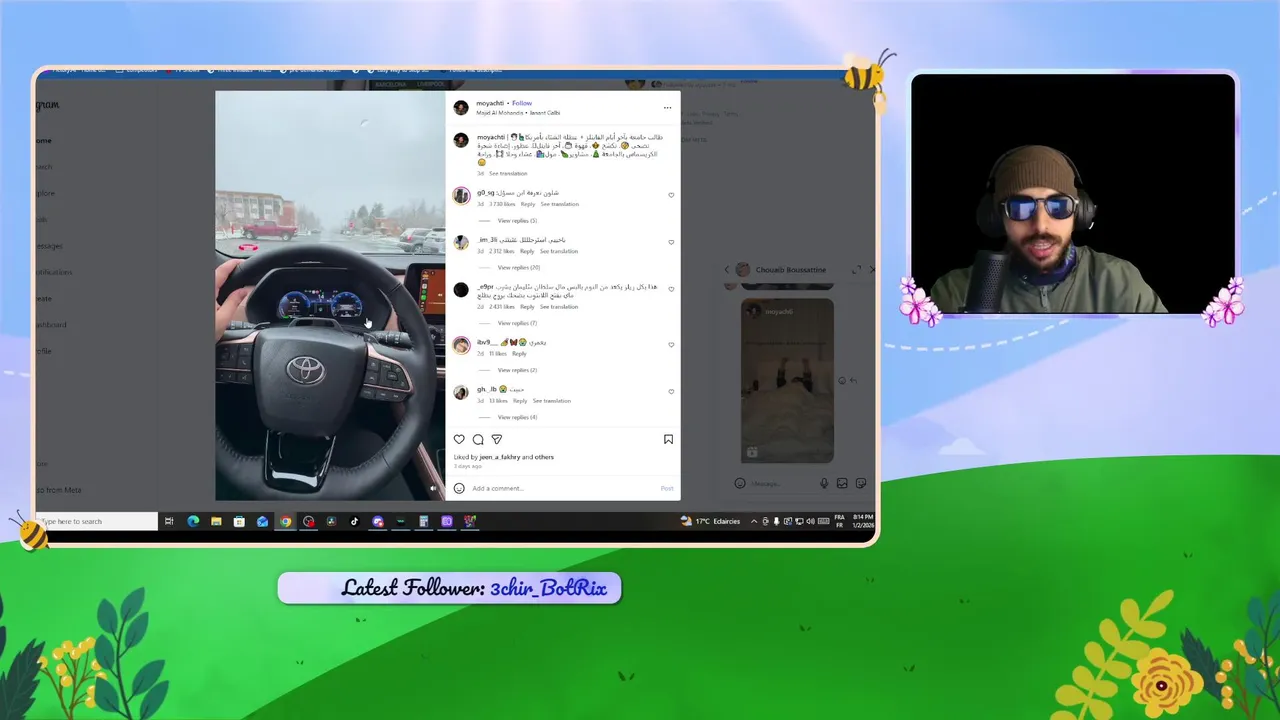Open the volume icon in the system tray
The height and width of the screenshot is (720, 1280).
pyautogui.click(x=810, y=521)
